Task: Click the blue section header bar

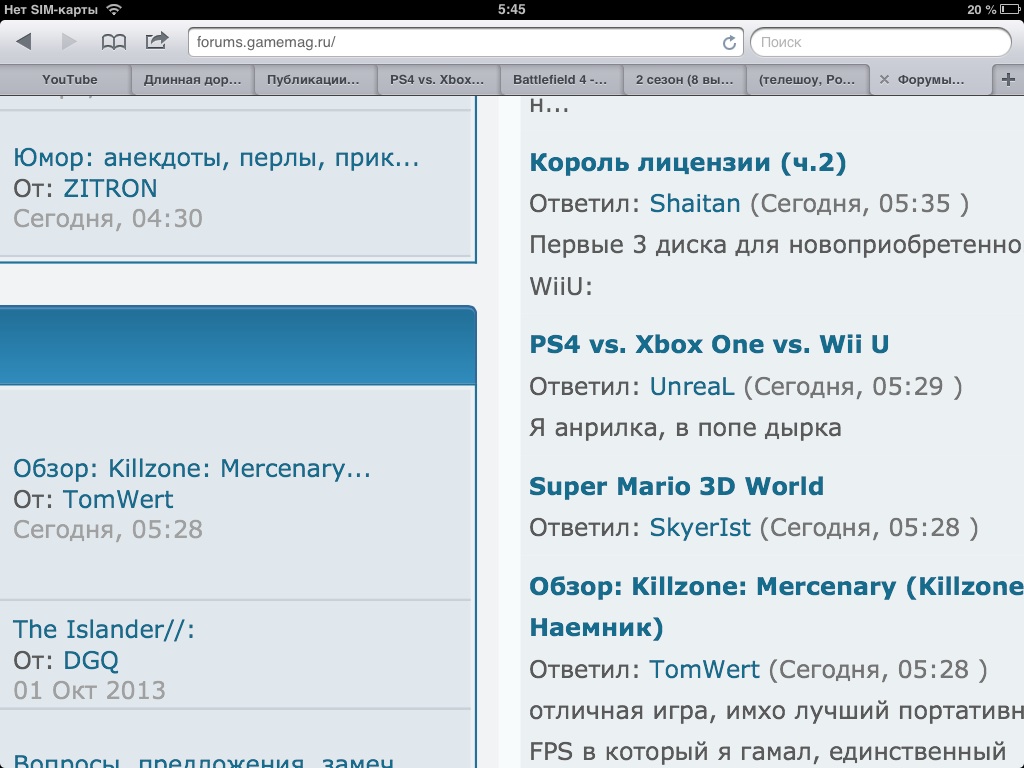Action: point(238,345)
